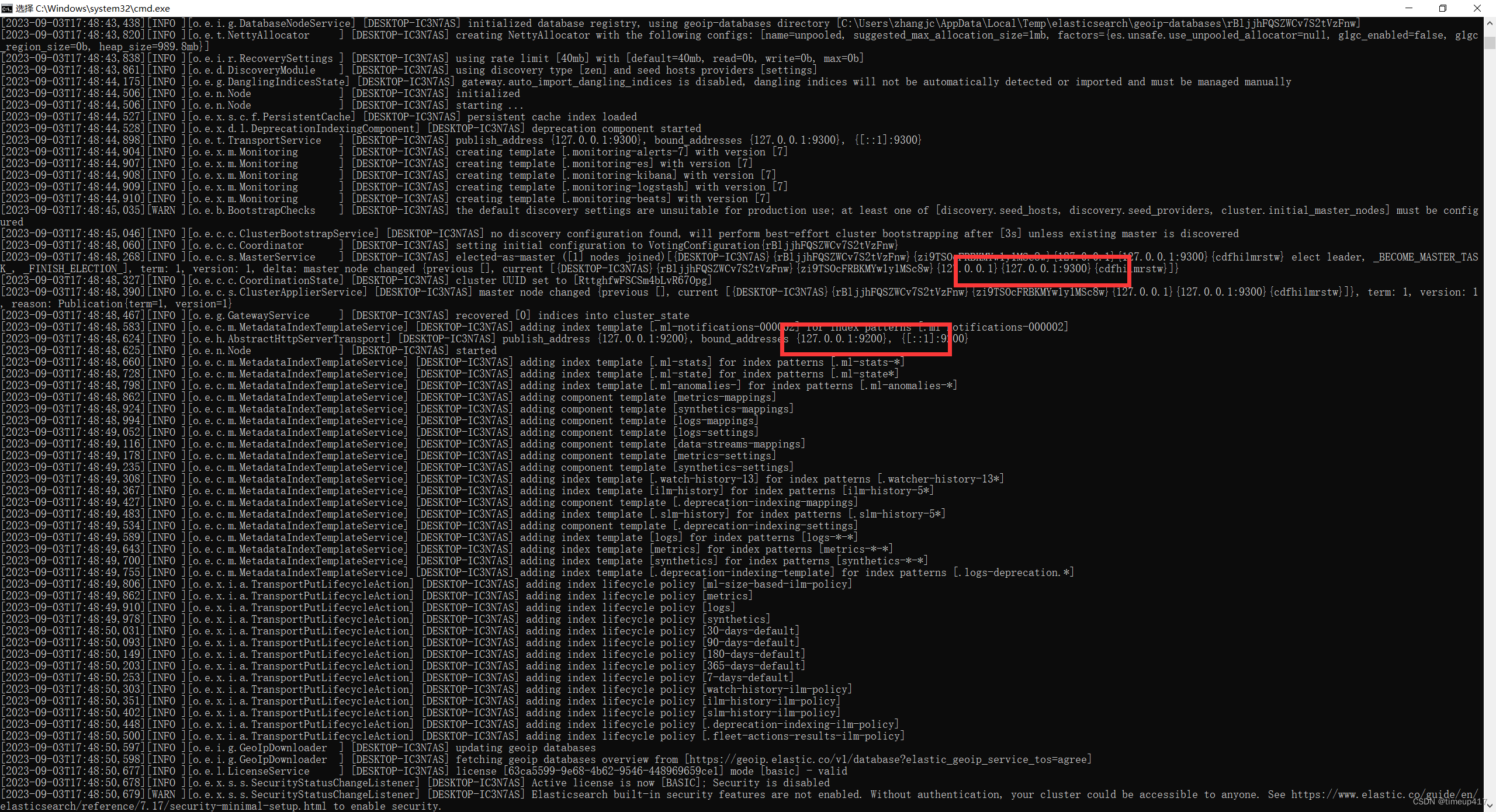Image resolution: width=1496 pixels, height=812 pixels.
Task: Click index template '[ilm-history]'
Action: coord(687,491)
